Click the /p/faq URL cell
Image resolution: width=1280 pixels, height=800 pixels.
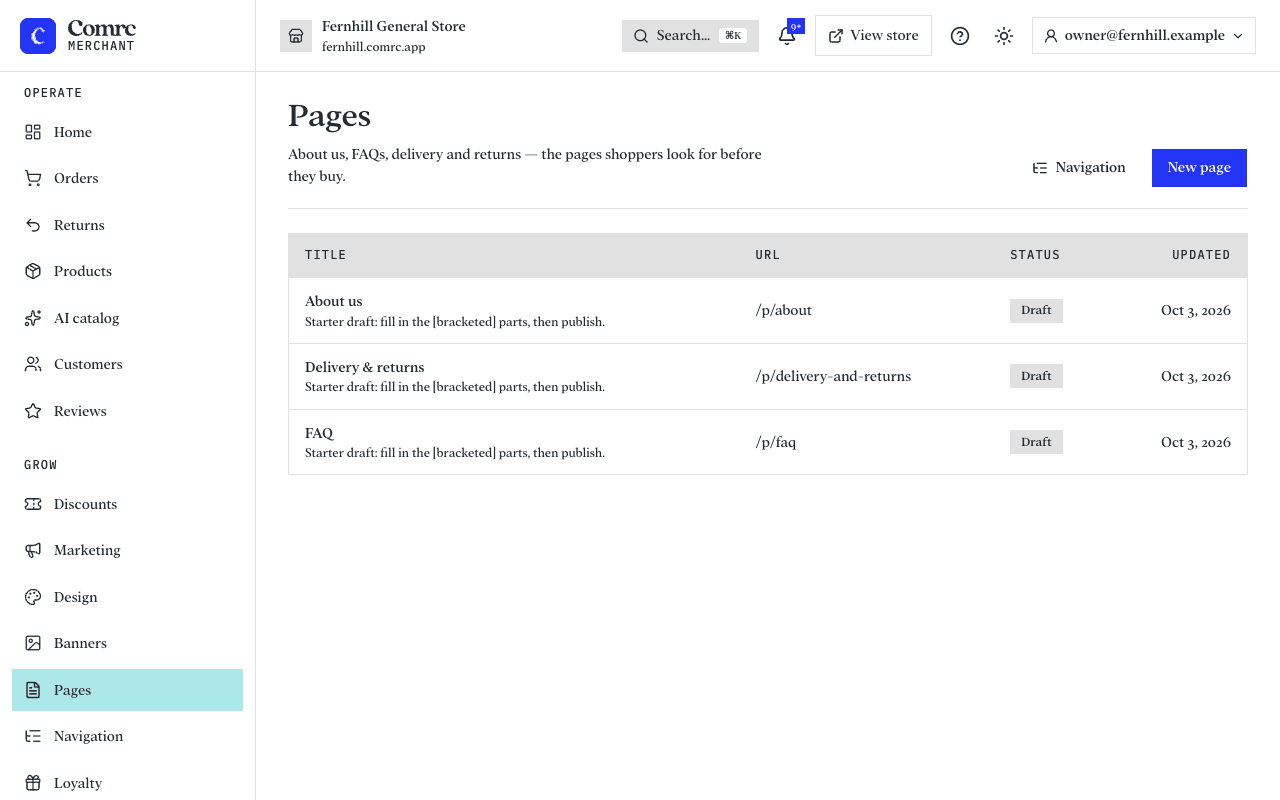pyautogui.click(x=775, y=442)
